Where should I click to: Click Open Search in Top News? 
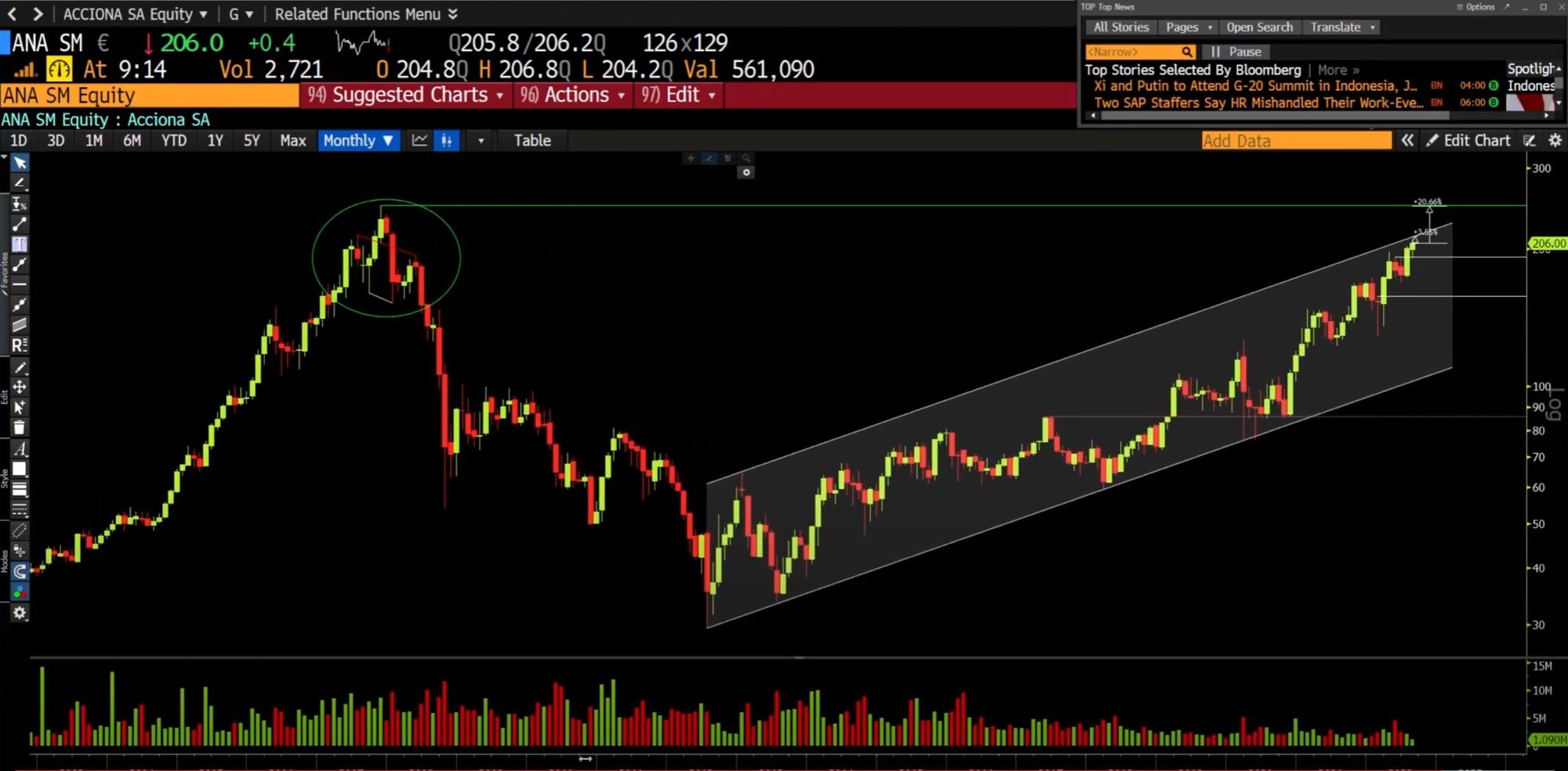(1259, 27)
